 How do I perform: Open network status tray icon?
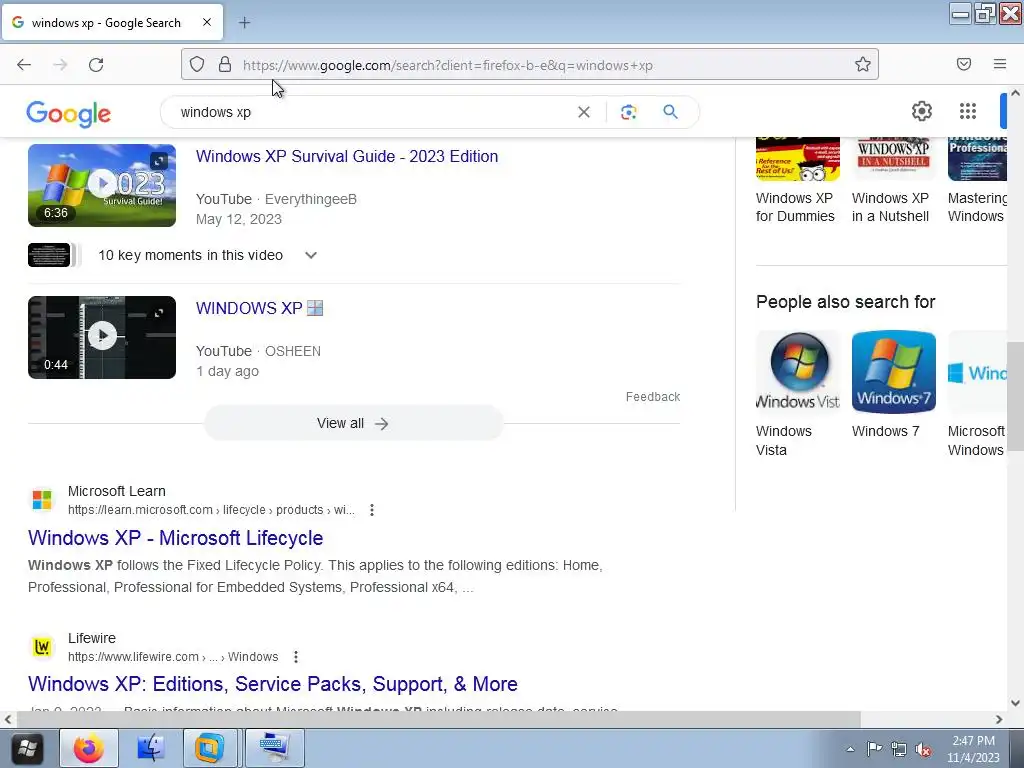pos(899,749)
